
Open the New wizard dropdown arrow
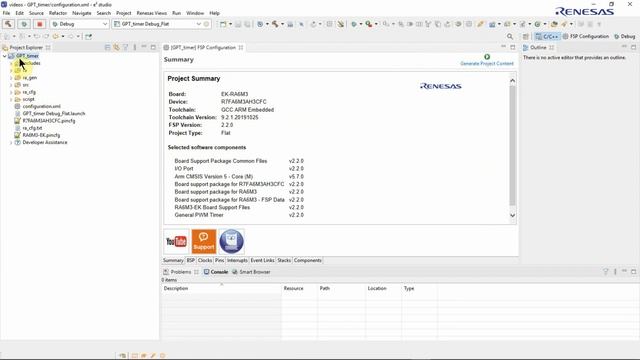(230, 24)
